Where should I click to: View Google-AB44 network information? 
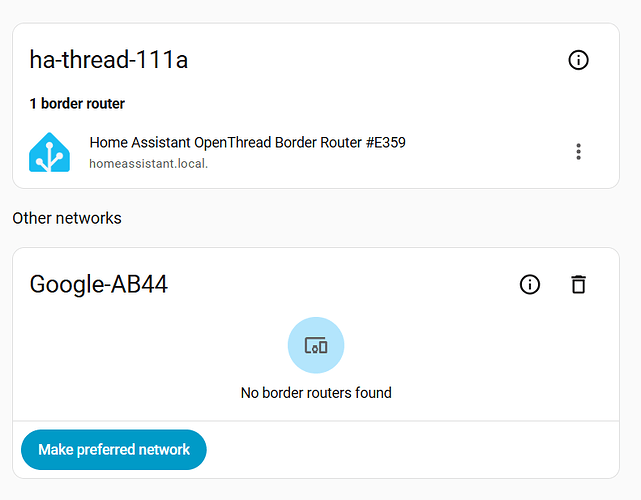[x=530, y=285]
